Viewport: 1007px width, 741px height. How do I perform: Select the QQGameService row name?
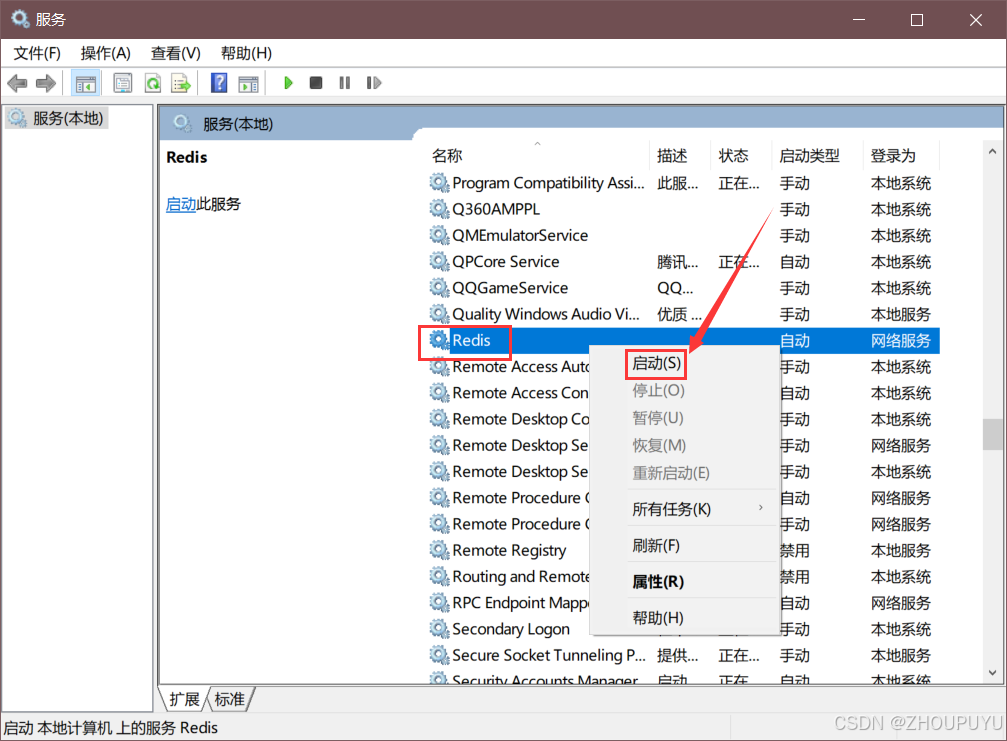click(x=510, y=288)
